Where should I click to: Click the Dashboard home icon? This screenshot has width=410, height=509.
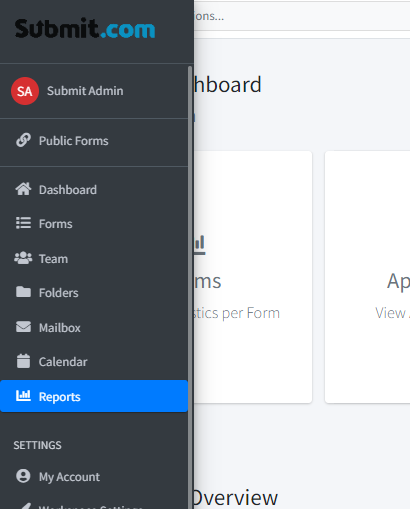[x=23, y=189]
